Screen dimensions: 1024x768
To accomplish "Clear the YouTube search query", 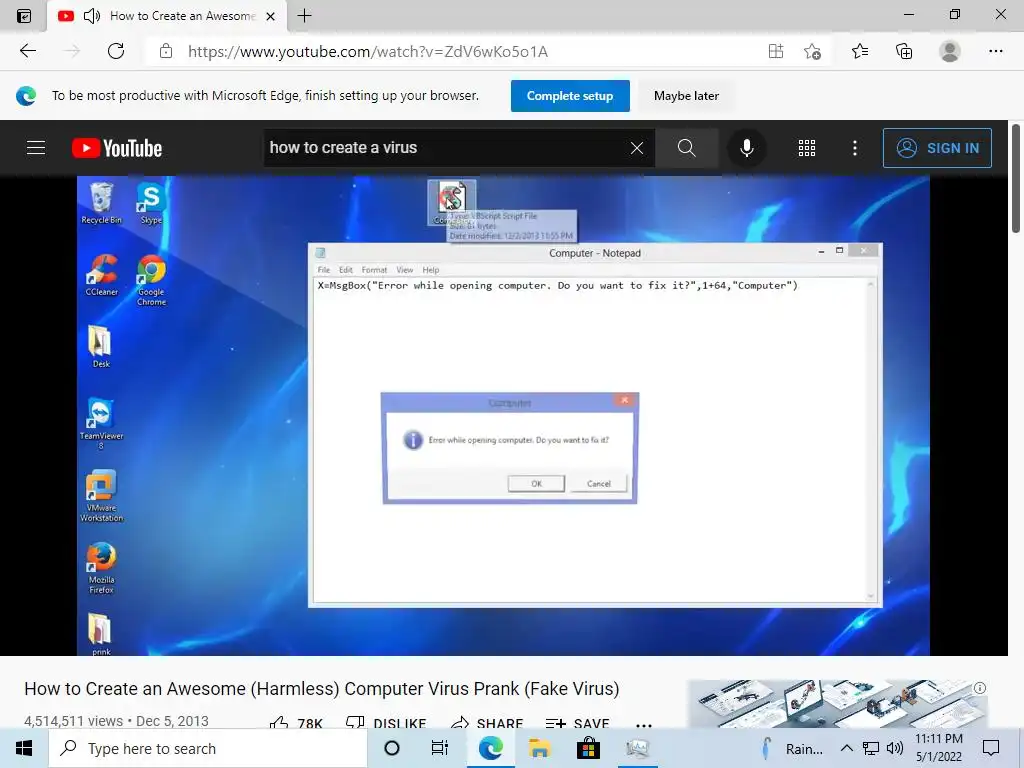I will [637, 148].
